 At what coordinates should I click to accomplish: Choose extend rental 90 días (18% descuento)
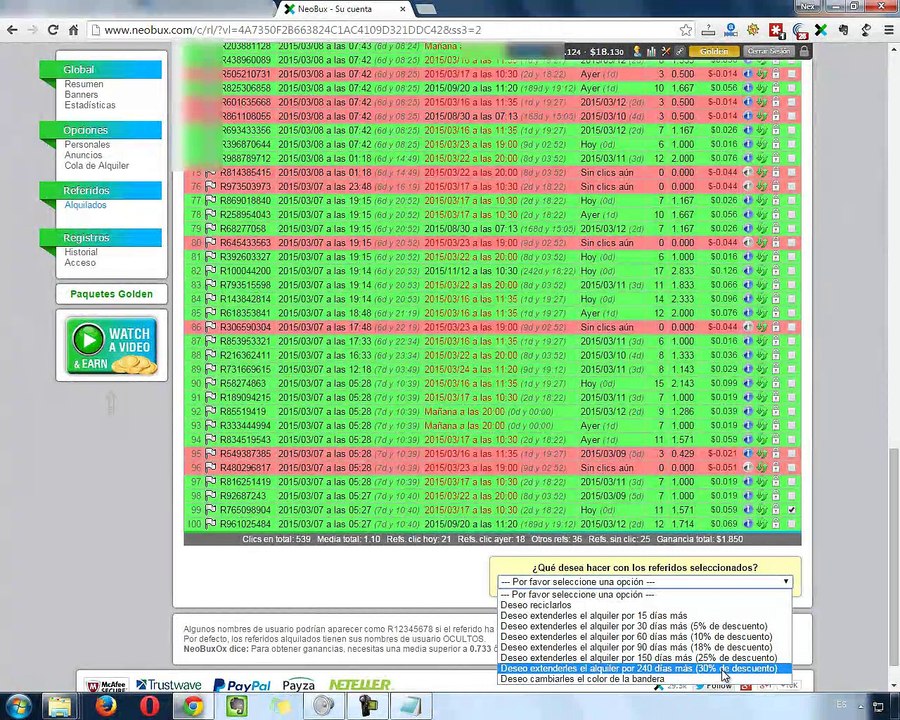645,647
